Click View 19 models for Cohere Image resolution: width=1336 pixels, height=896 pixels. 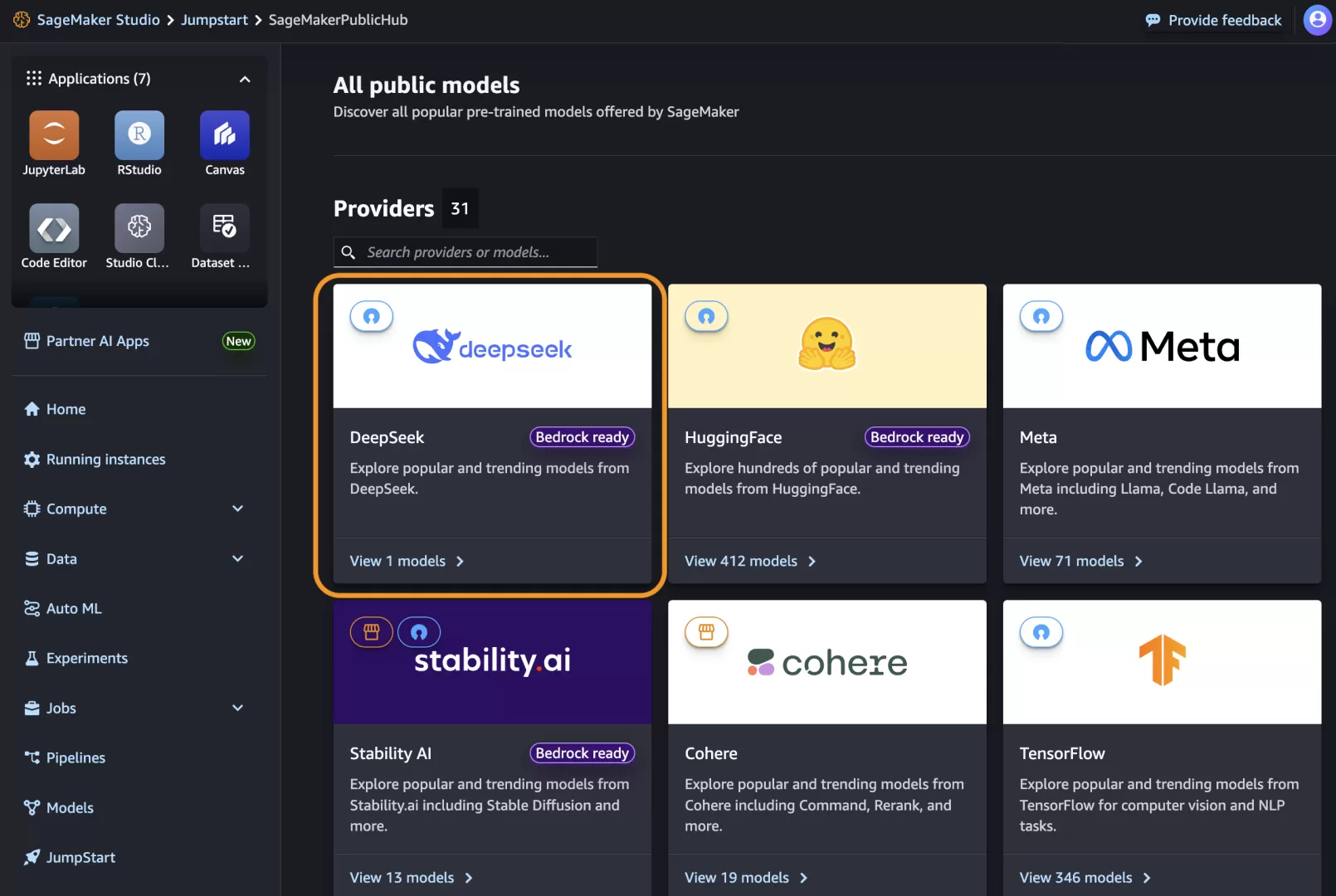tap(746, 877)
